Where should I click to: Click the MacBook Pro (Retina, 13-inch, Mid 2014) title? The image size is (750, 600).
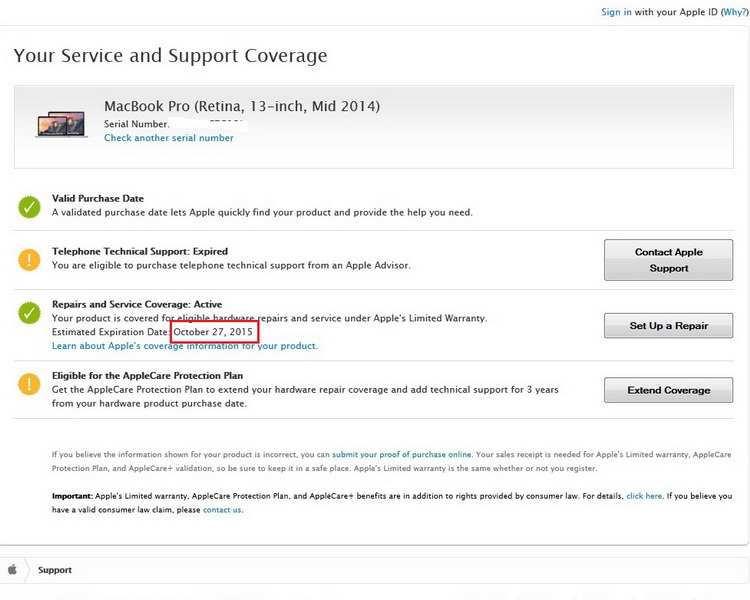pyautogui.click(x=242, y=106)
